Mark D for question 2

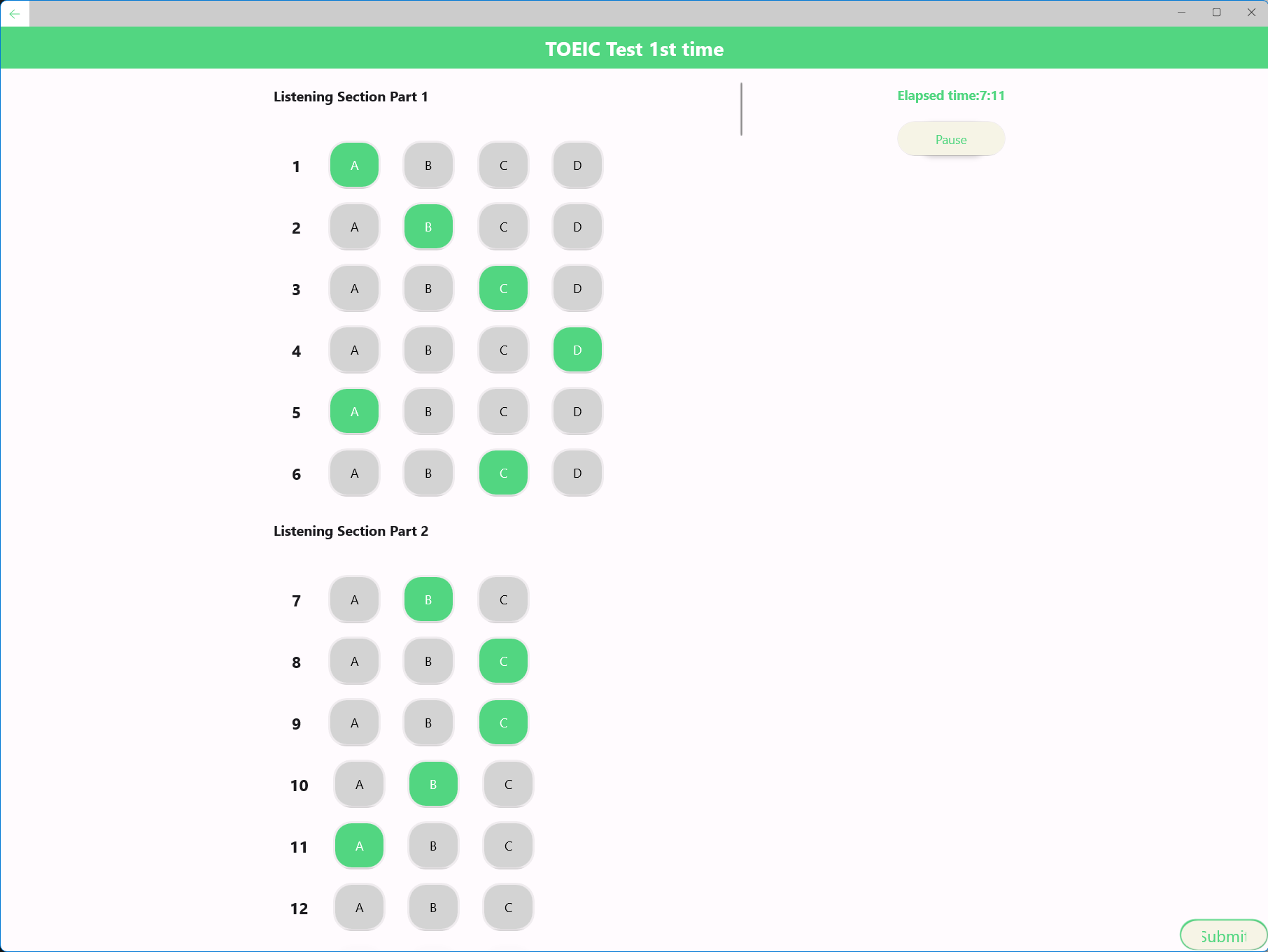click(x=577, y=227)
